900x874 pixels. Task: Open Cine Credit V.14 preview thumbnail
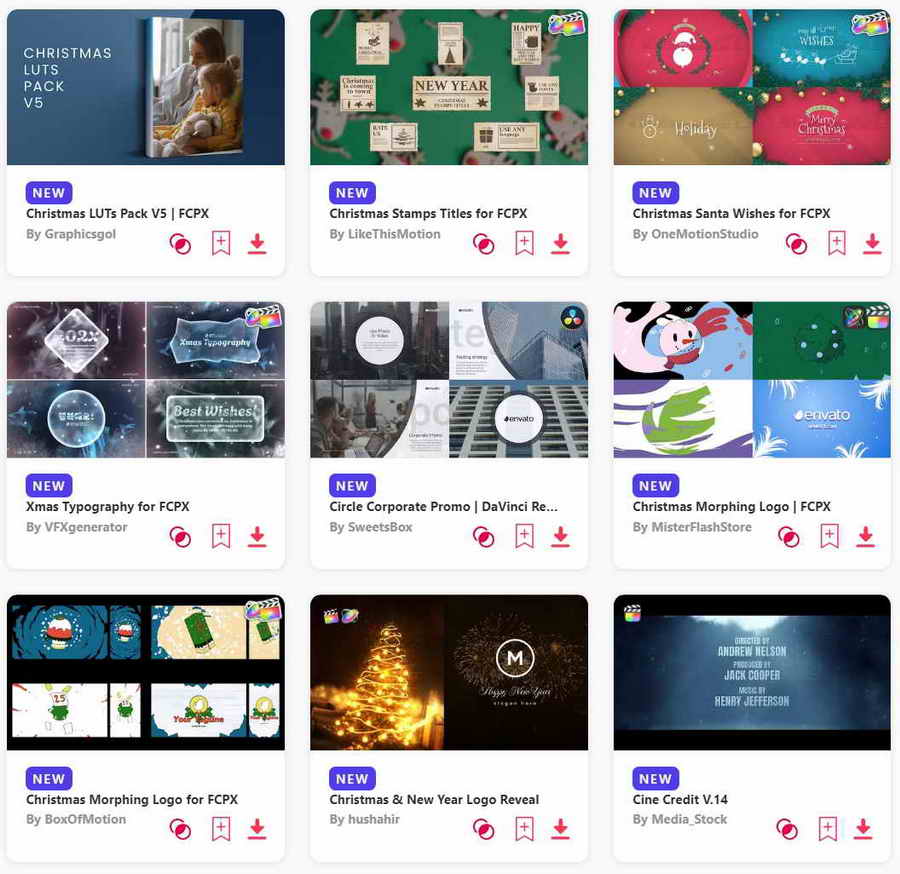point(752,673)
